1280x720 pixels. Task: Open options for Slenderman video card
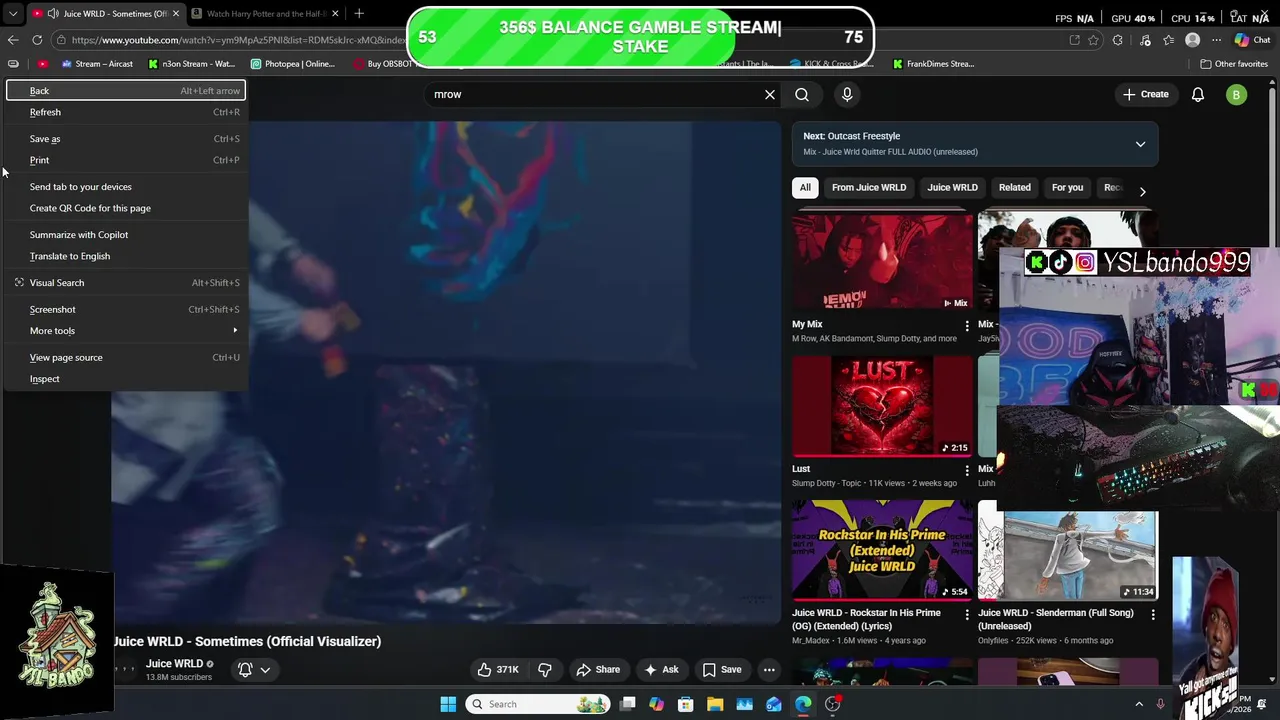(1152, 614)
